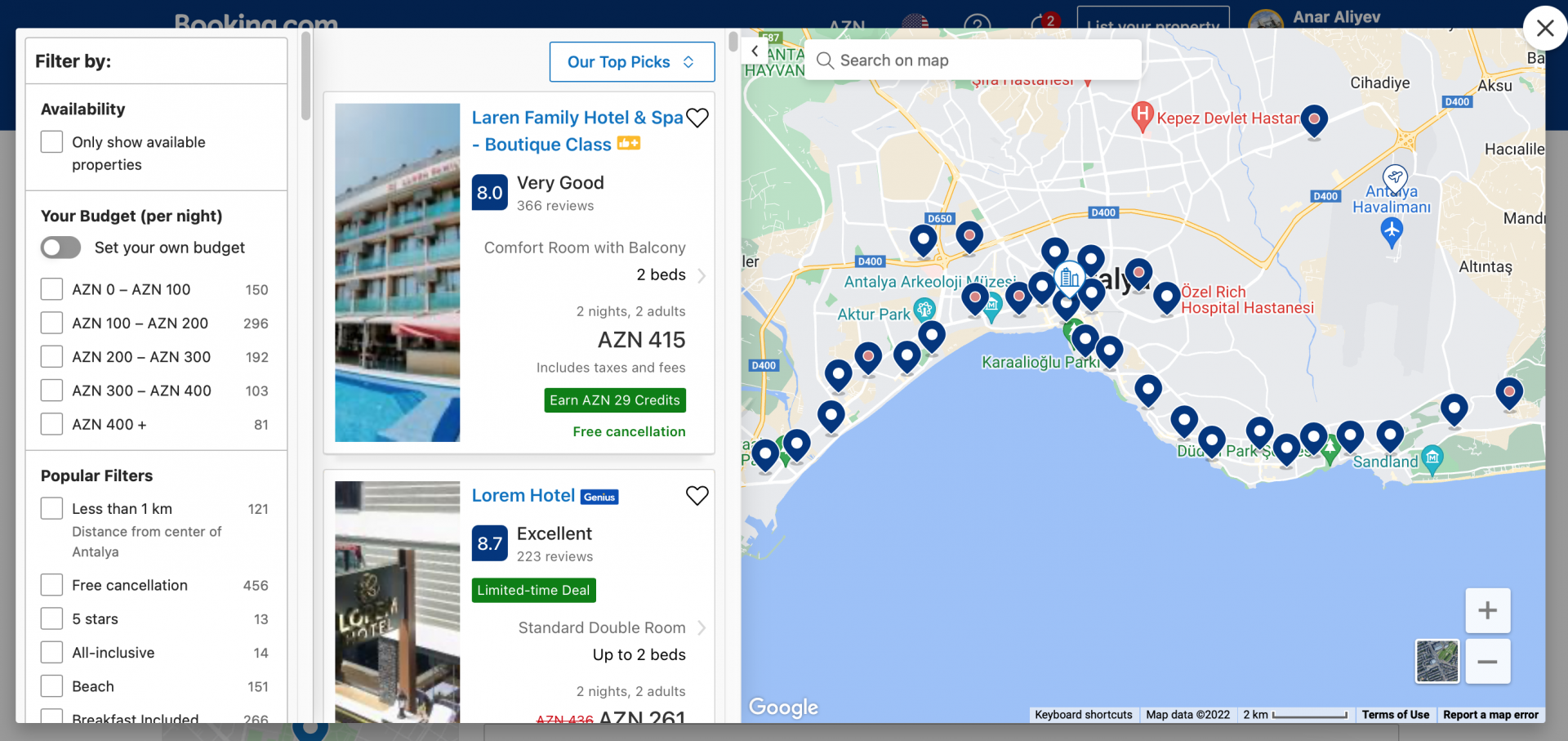Open Laren Family Hotel & Spa link
The image size is (1568, 741).
pyautogui.click(x=577, y=131)
